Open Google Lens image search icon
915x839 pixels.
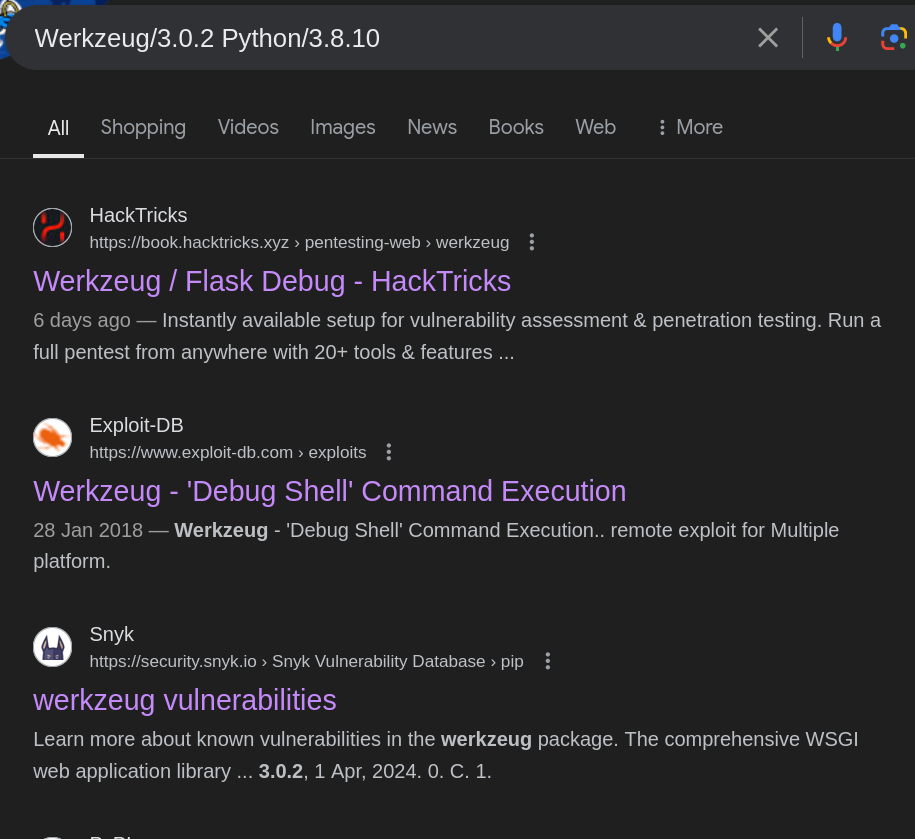coord(892,38)
